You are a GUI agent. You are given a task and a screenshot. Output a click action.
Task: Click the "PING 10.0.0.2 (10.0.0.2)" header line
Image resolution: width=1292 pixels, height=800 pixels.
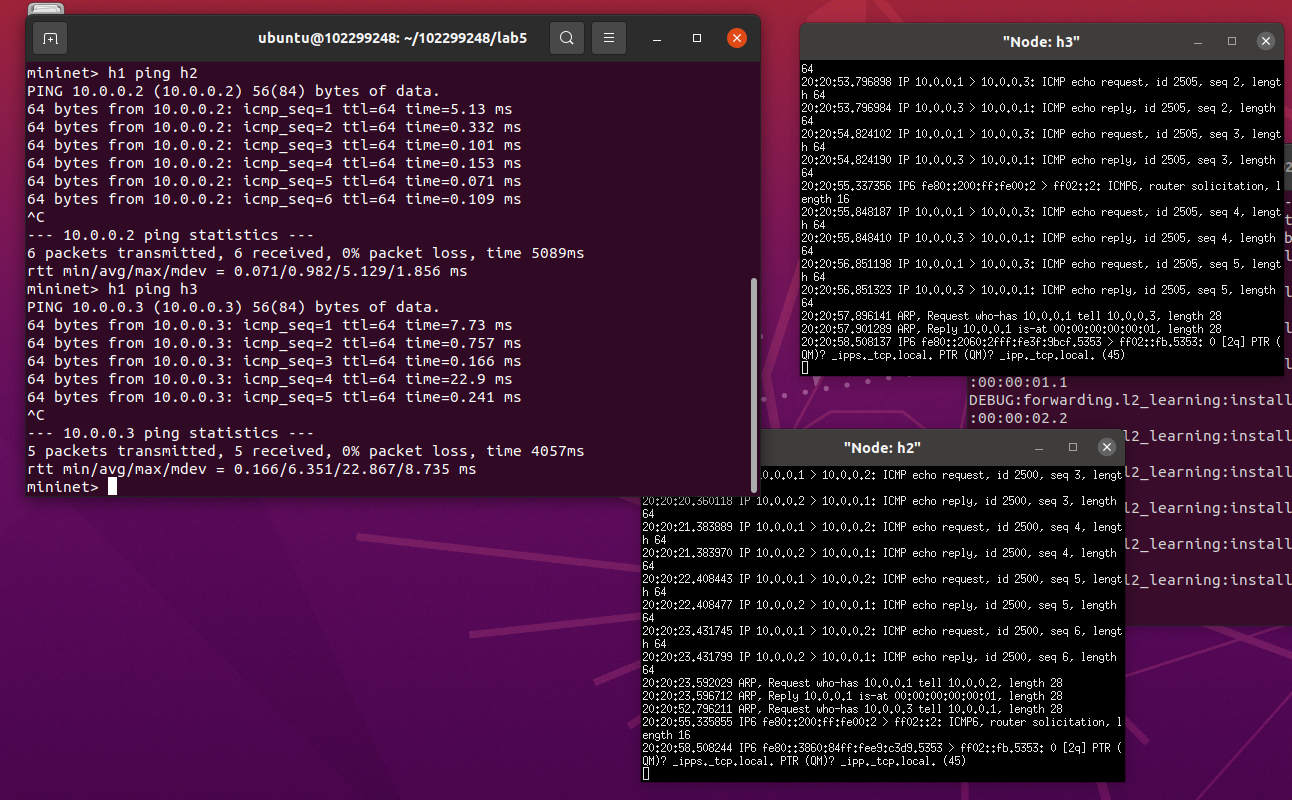click(x=233, y=91)
